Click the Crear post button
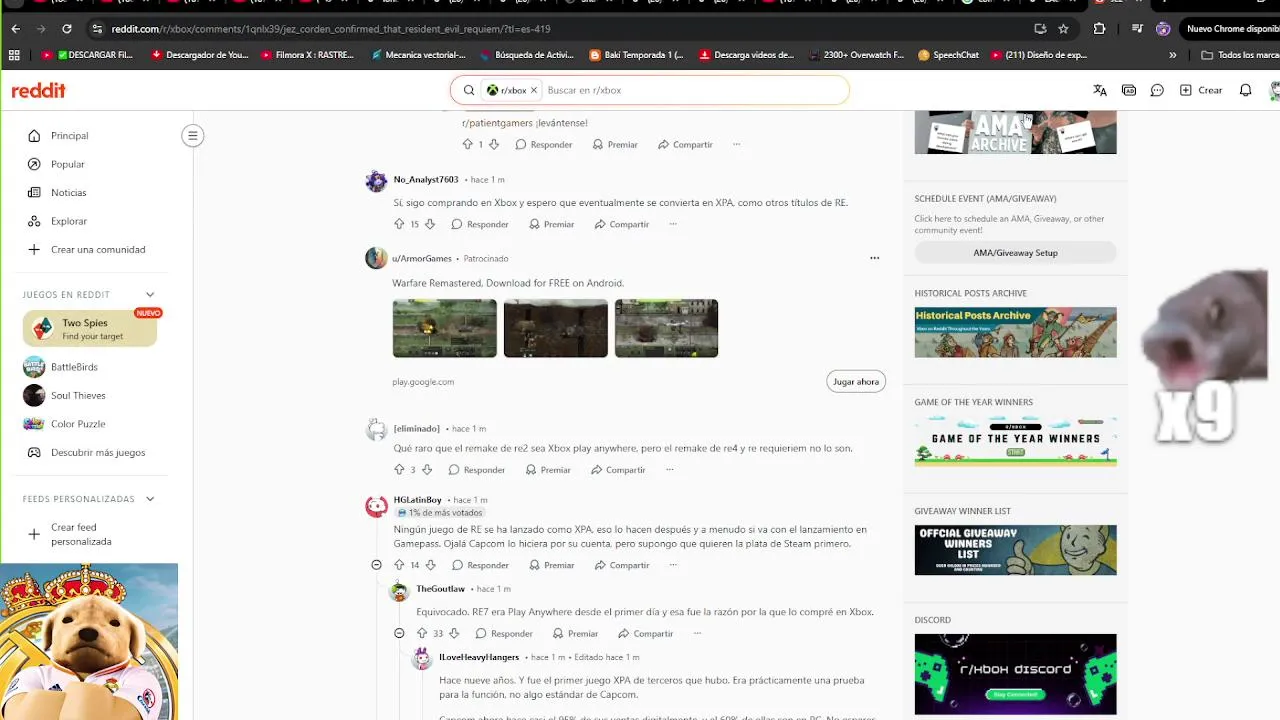 click(1201, 90)
